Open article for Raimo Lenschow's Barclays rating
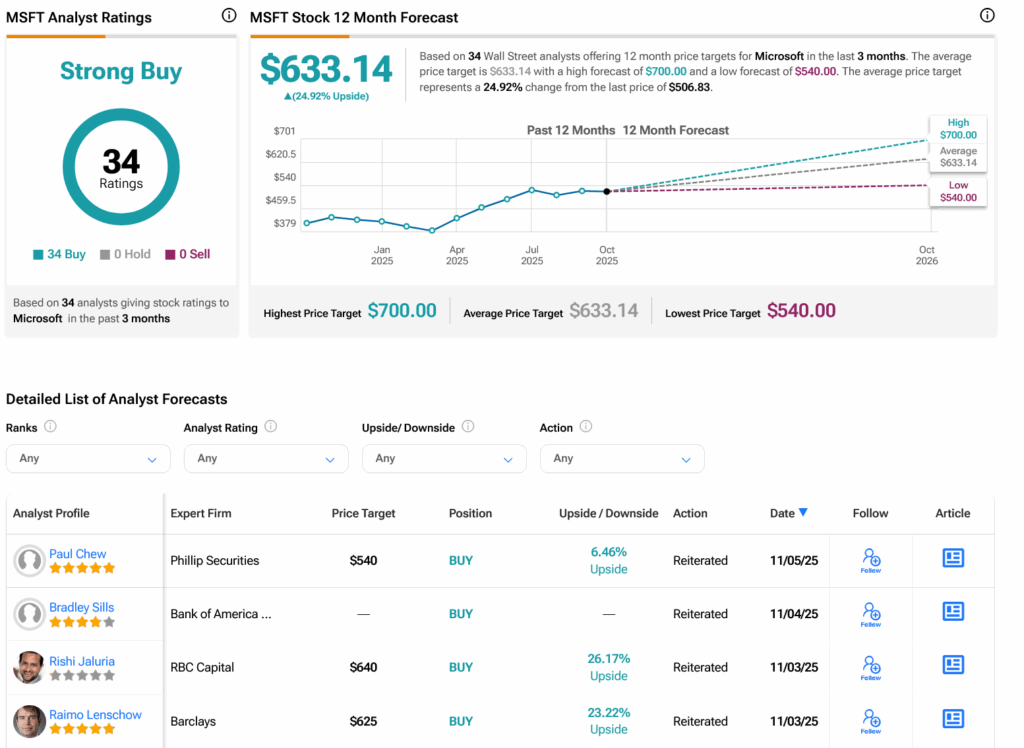Image resolution: width=1024 pixels, height=748 pixels. pyautogui.click(x=953, y=719)
